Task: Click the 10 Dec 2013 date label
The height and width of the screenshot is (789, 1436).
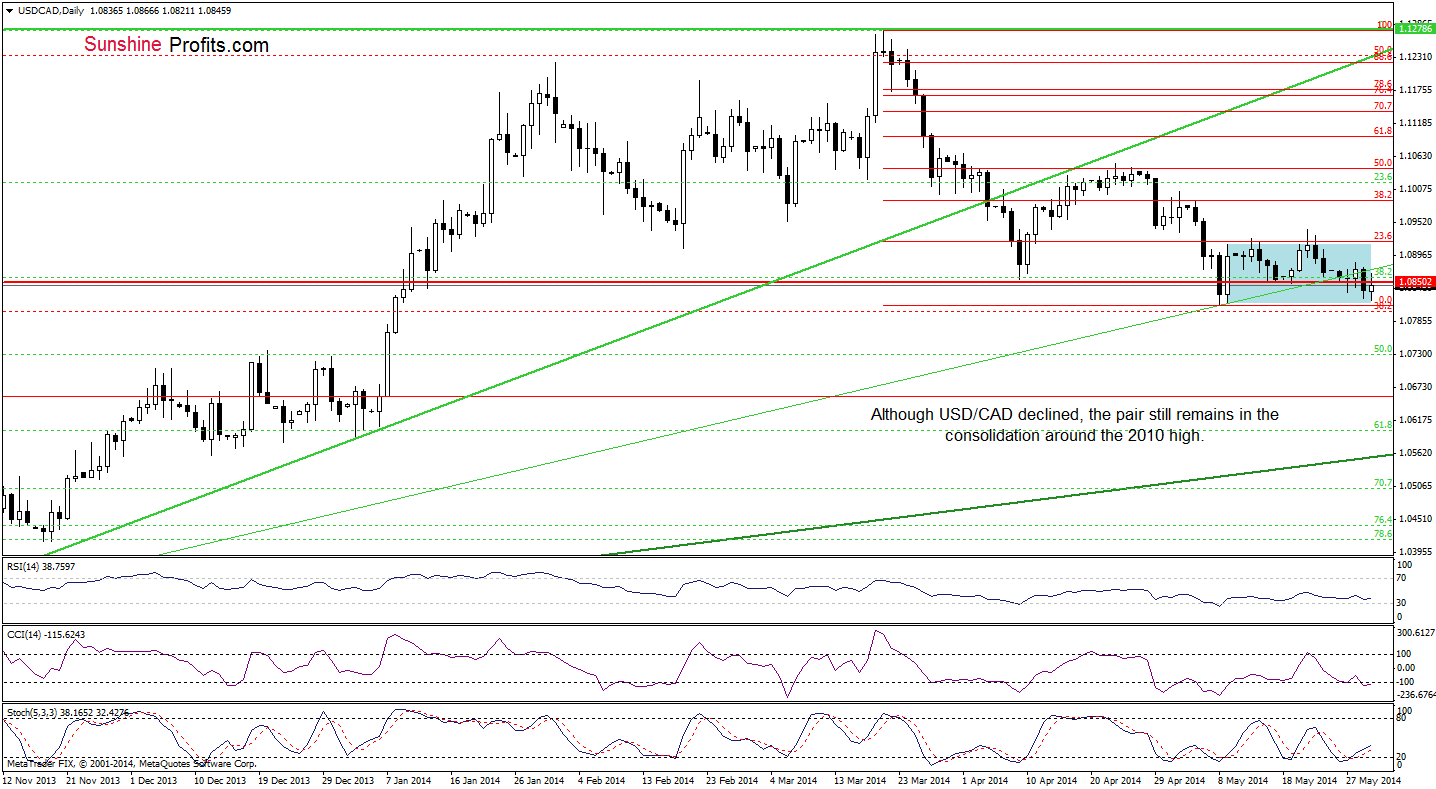Action: [220, 780]
